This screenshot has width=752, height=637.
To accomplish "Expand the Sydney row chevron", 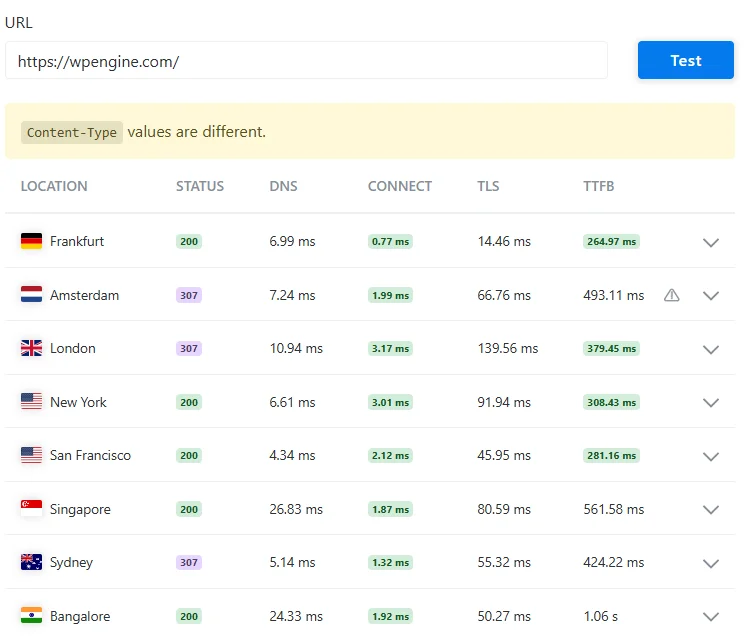I will tap(710, 563).
